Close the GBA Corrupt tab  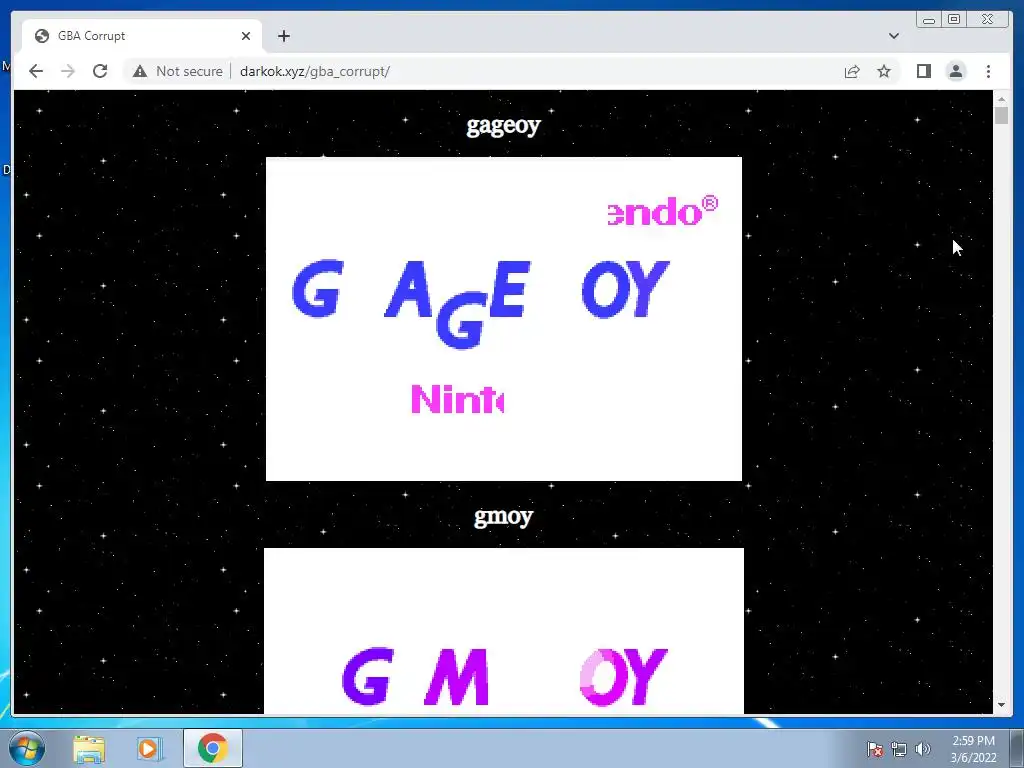(246, 36)
